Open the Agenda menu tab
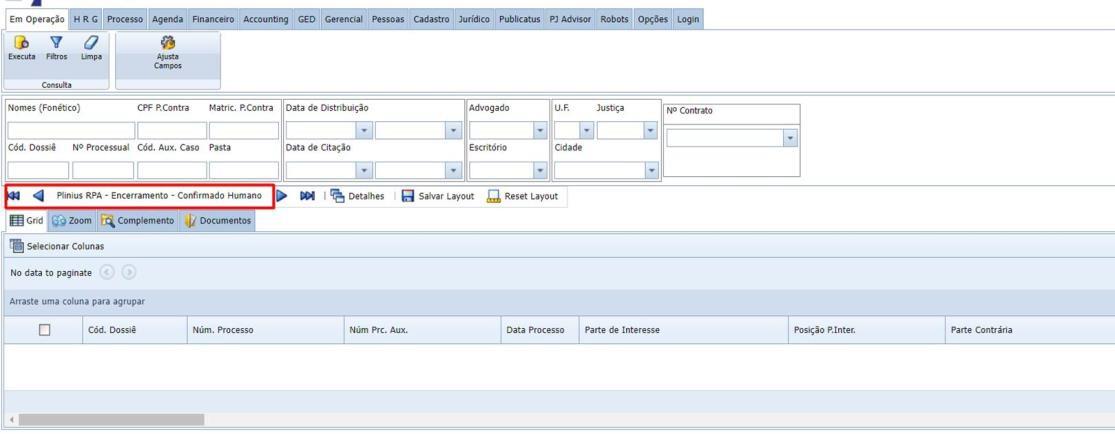The image size is (1115, 434). [167, 20]
